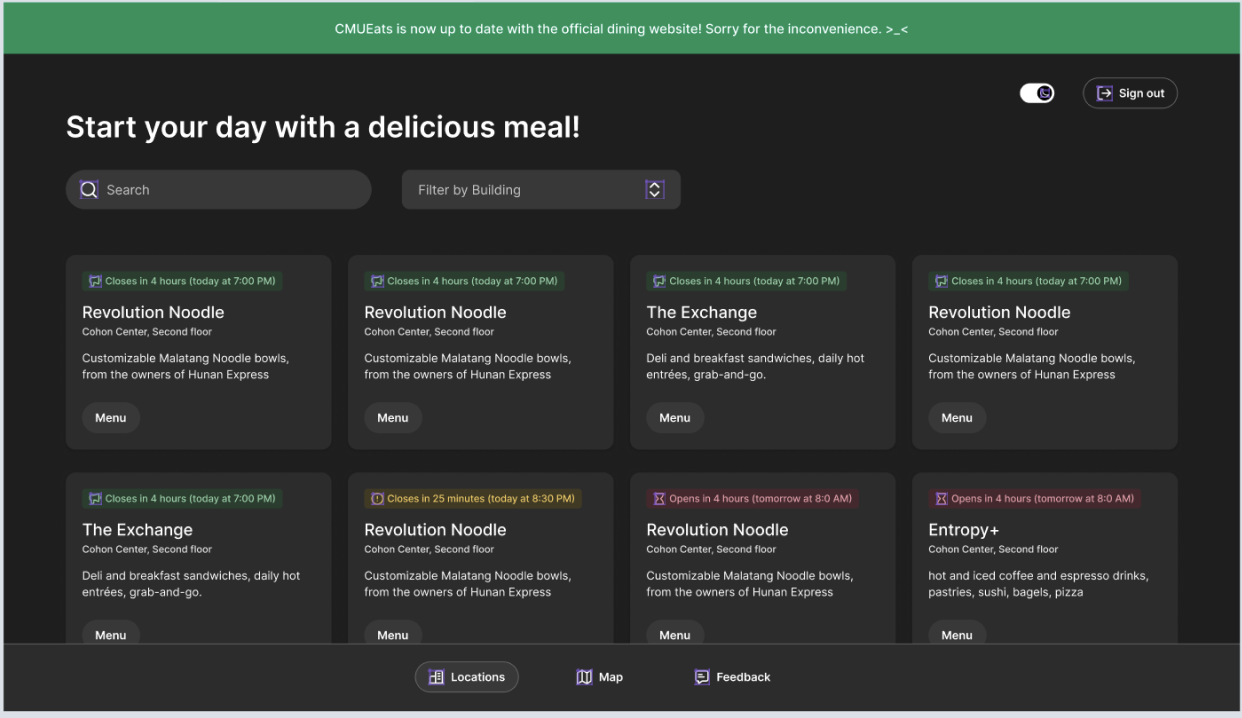Click the magnifying glass search icon
This screenshot has height=718, width=1242.
coord(89,189)
